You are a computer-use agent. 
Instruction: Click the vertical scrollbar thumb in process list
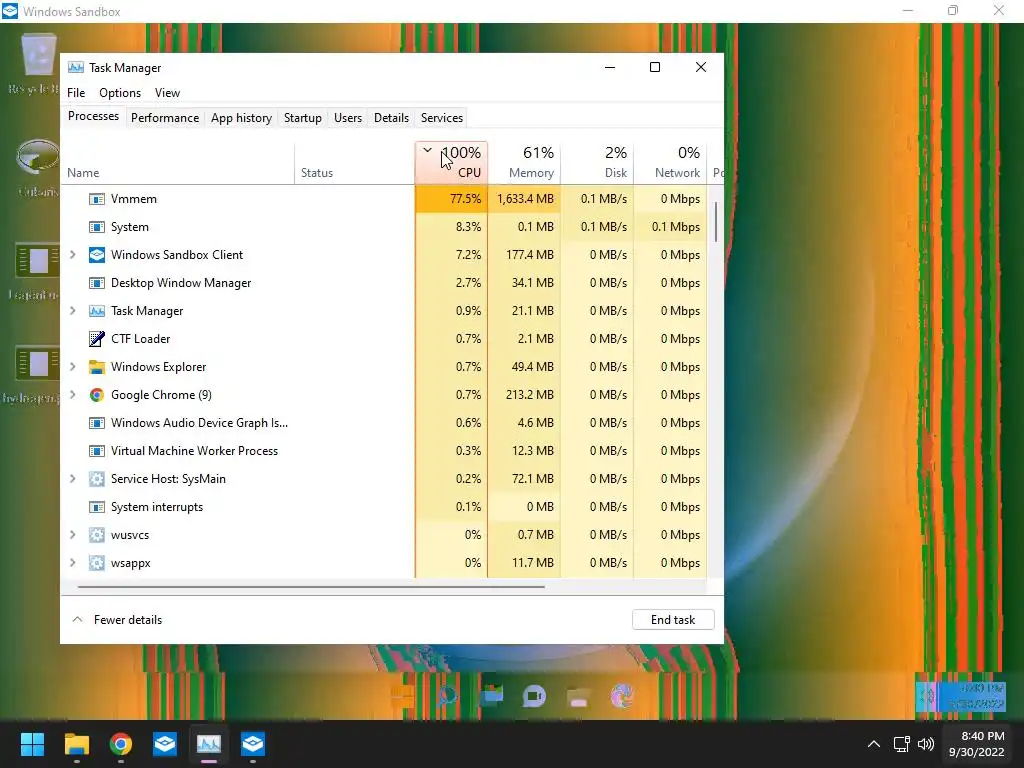click(x=716, y=221)
